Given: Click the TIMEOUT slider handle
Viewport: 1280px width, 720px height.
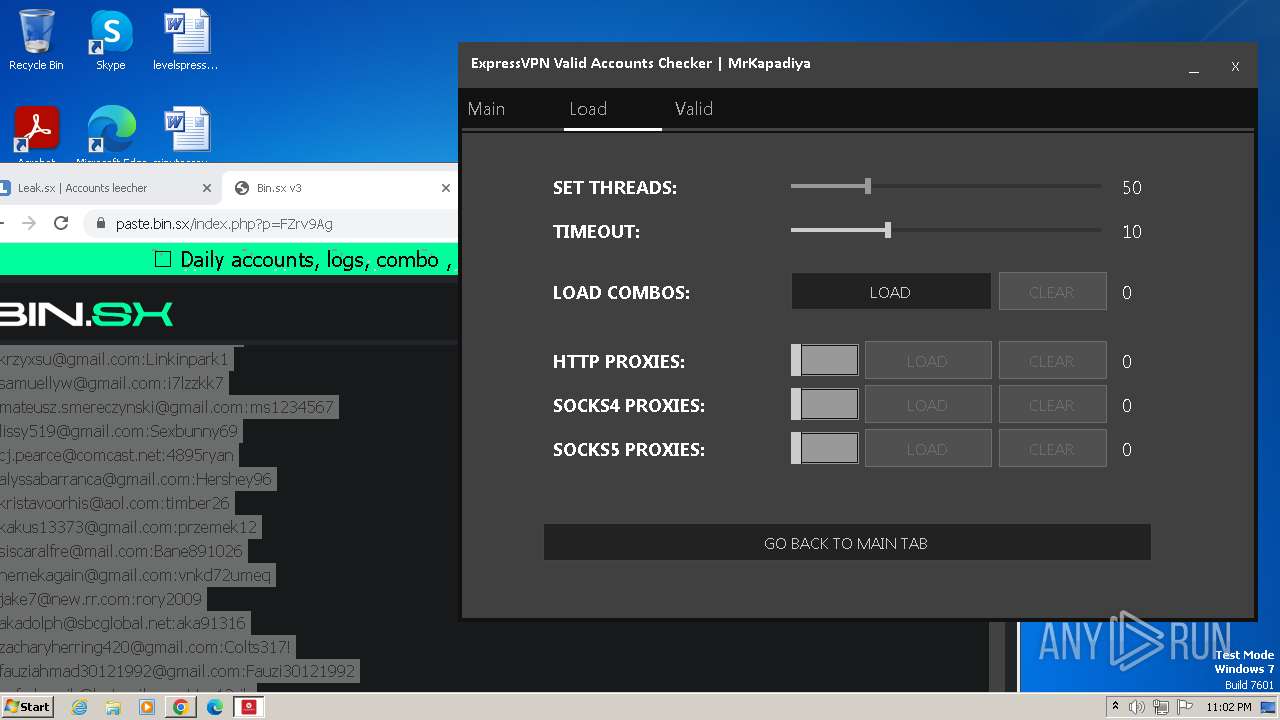Looking at the screenshot, I should pos(888,230).
